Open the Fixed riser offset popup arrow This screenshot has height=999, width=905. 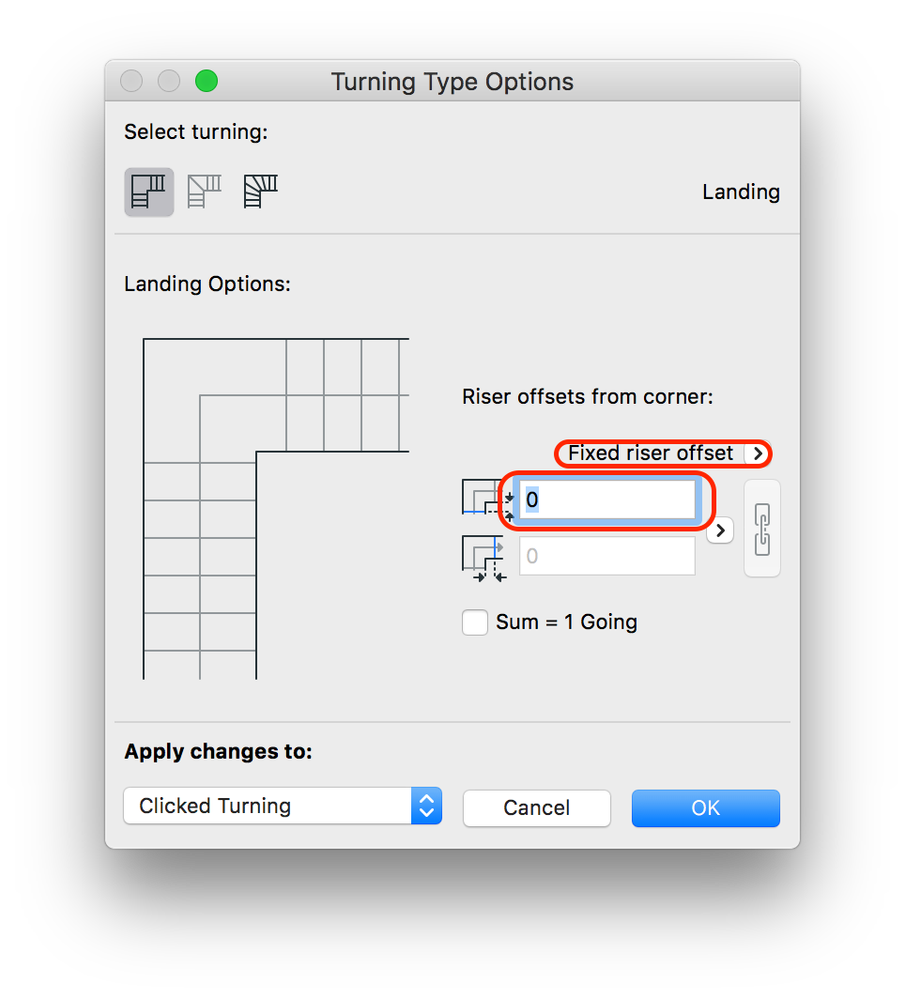pos(757,454)
